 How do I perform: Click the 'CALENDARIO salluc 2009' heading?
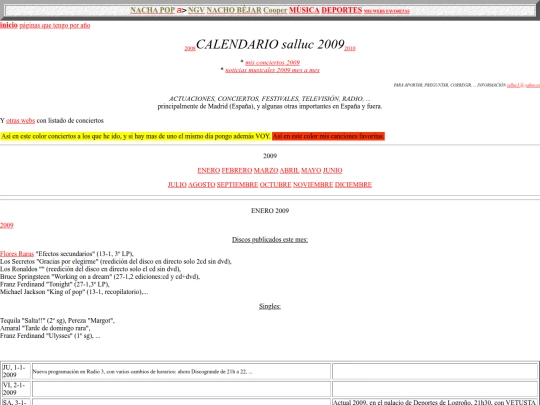click(x=270, y=44)
